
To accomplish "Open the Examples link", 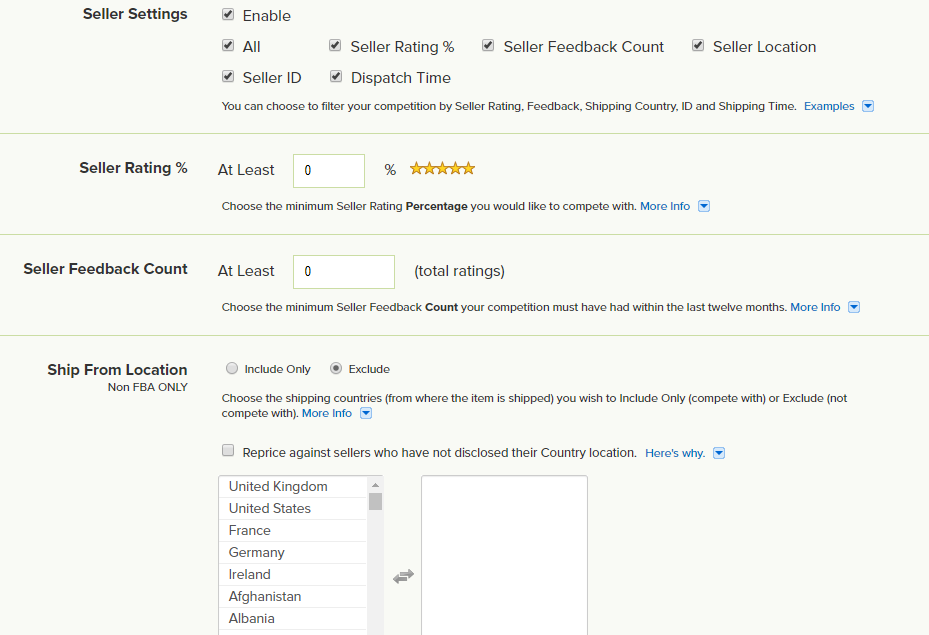I will click(829, 106).
